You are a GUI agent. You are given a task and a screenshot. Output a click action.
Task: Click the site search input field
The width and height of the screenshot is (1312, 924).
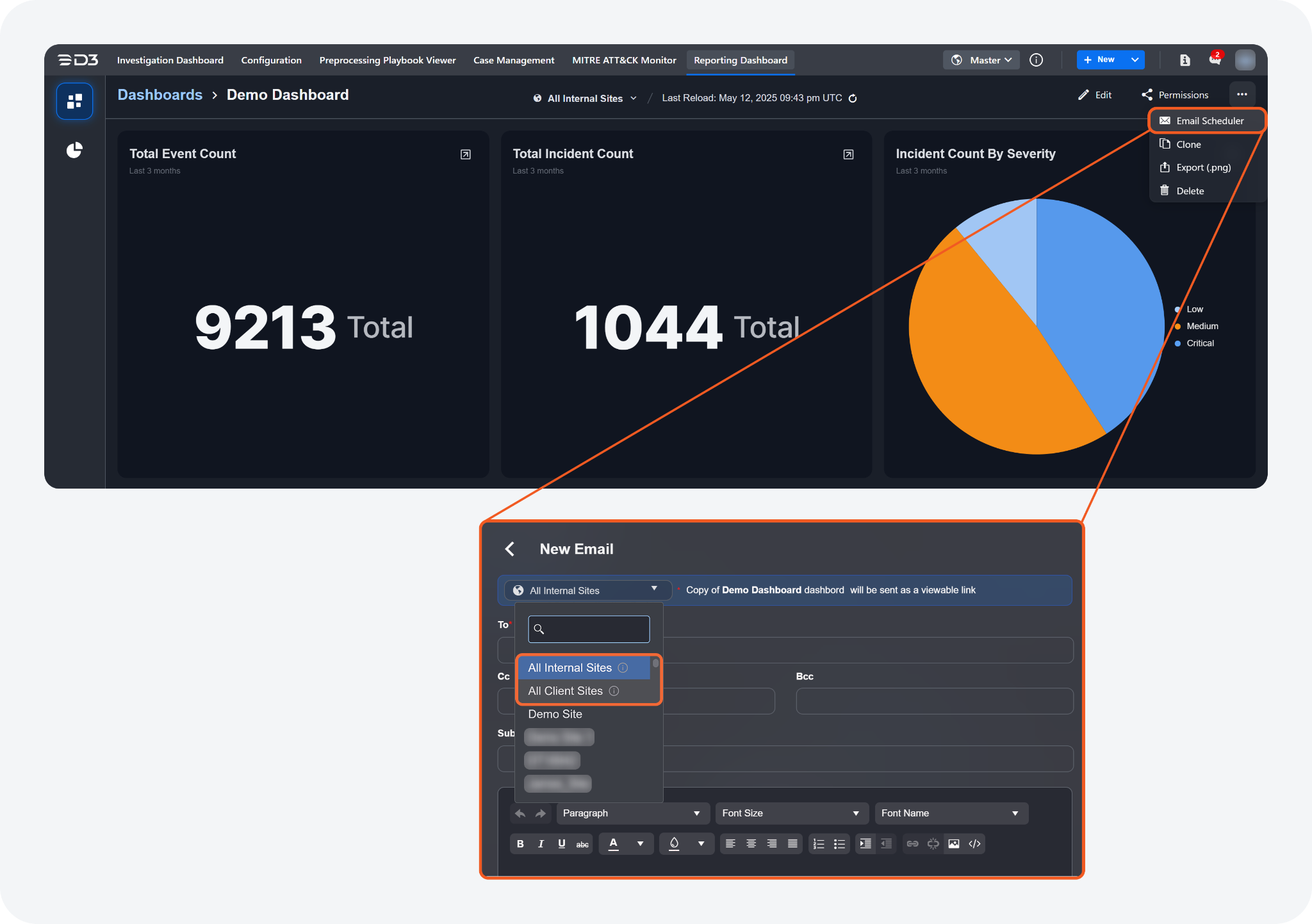click(589, 629)
